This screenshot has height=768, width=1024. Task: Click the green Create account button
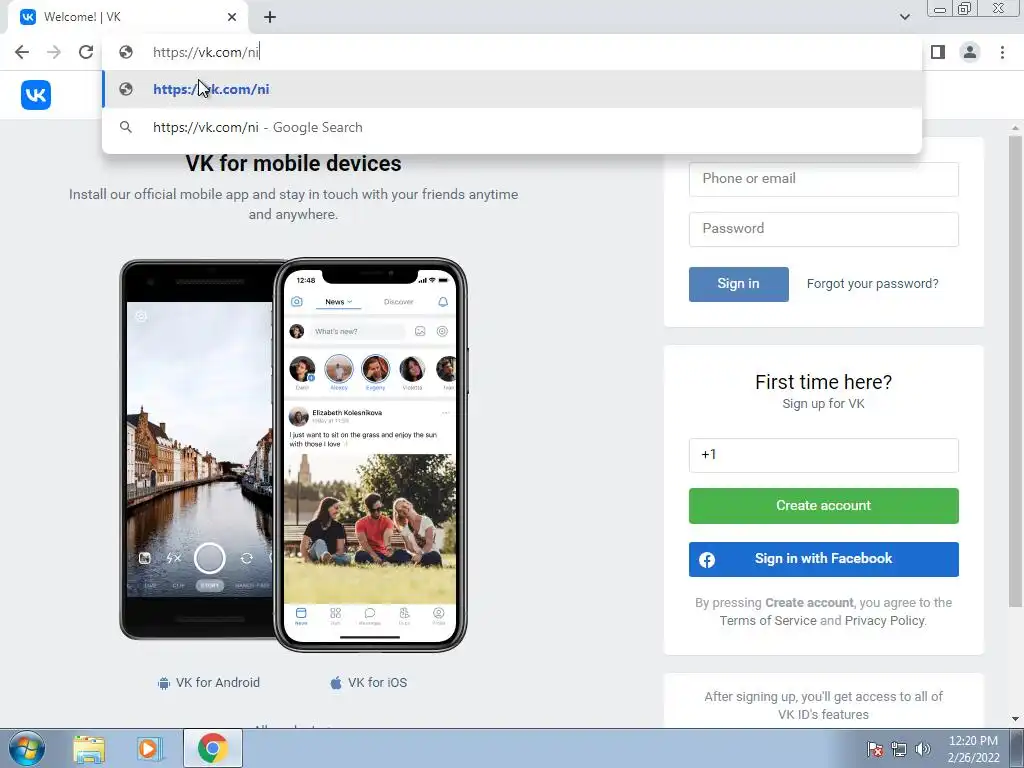tap(824, 505)
